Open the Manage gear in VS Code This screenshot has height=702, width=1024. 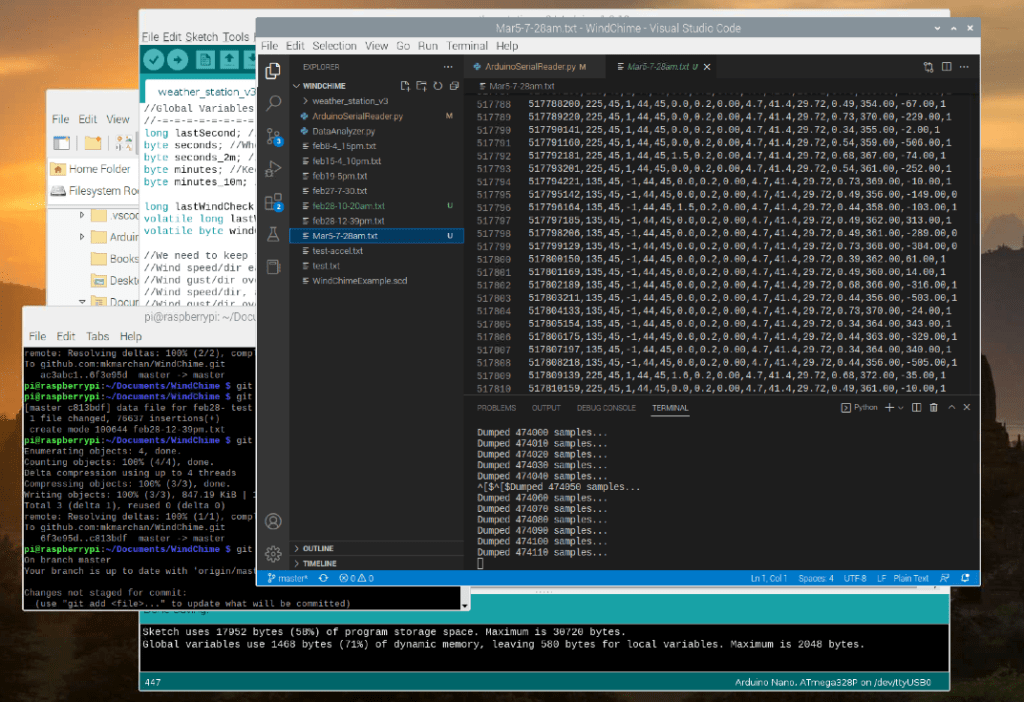tap(273, 554)
